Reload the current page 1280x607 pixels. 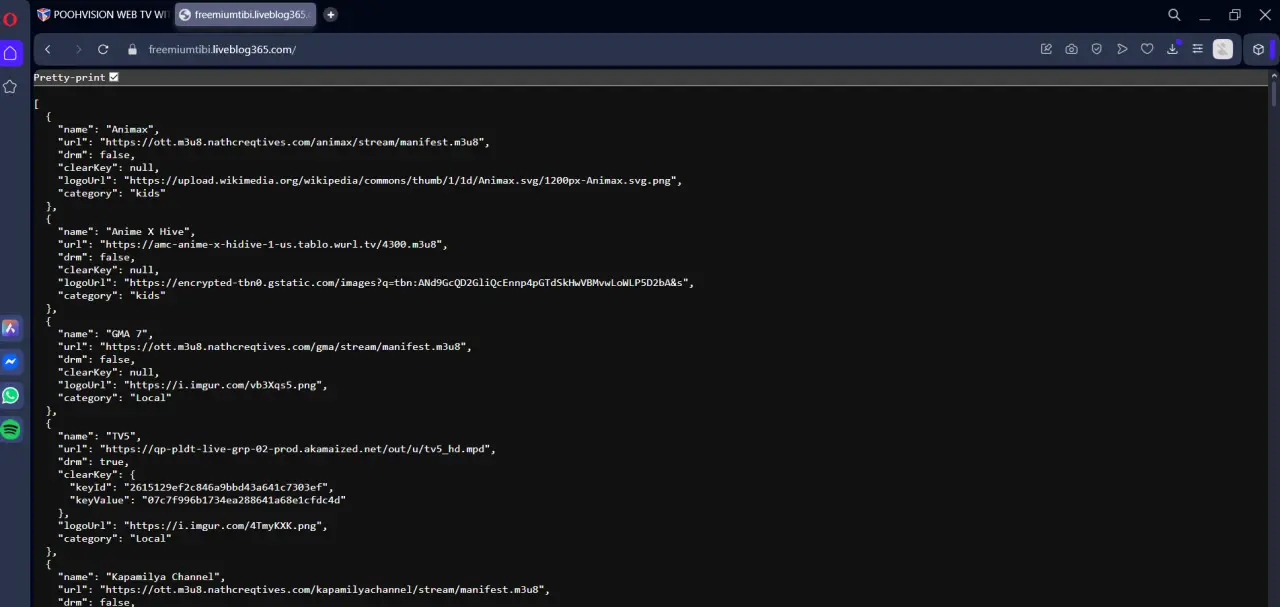[x=103, y=49]
